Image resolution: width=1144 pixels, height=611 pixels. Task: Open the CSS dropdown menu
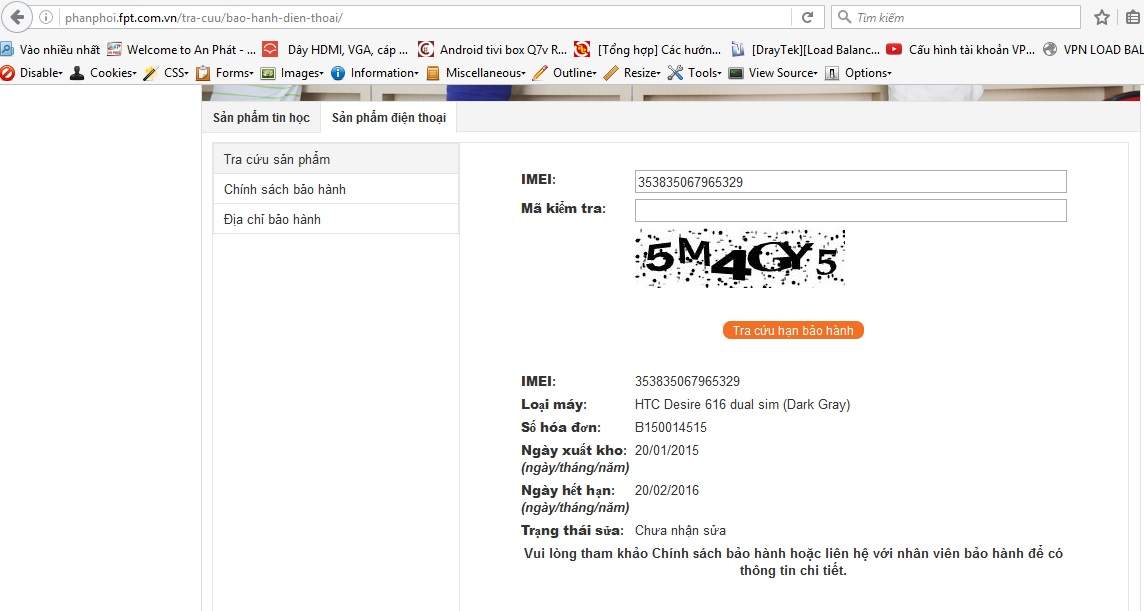pyautogui.click(x=166, y=73)
